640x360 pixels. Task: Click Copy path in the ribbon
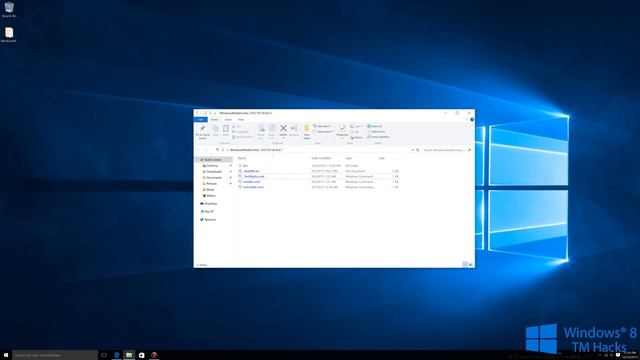[x=240, y=131]
